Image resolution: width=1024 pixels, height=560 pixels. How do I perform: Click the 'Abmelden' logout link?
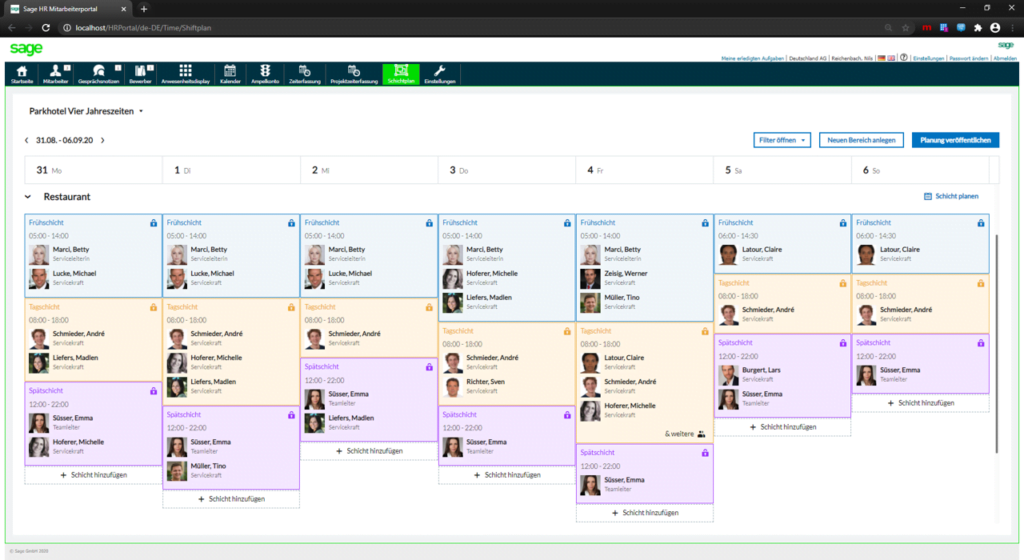1005,58
